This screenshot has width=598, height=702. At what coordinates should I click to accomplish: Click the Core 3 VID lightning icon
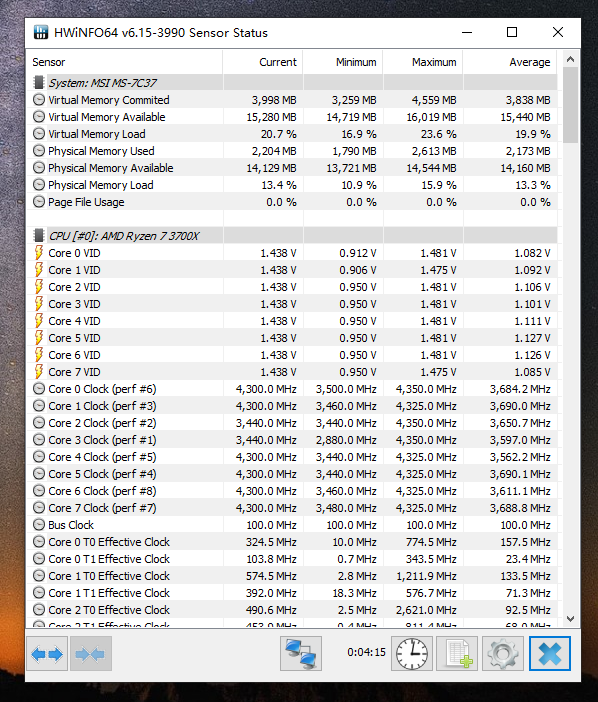(x=39, y=304)
